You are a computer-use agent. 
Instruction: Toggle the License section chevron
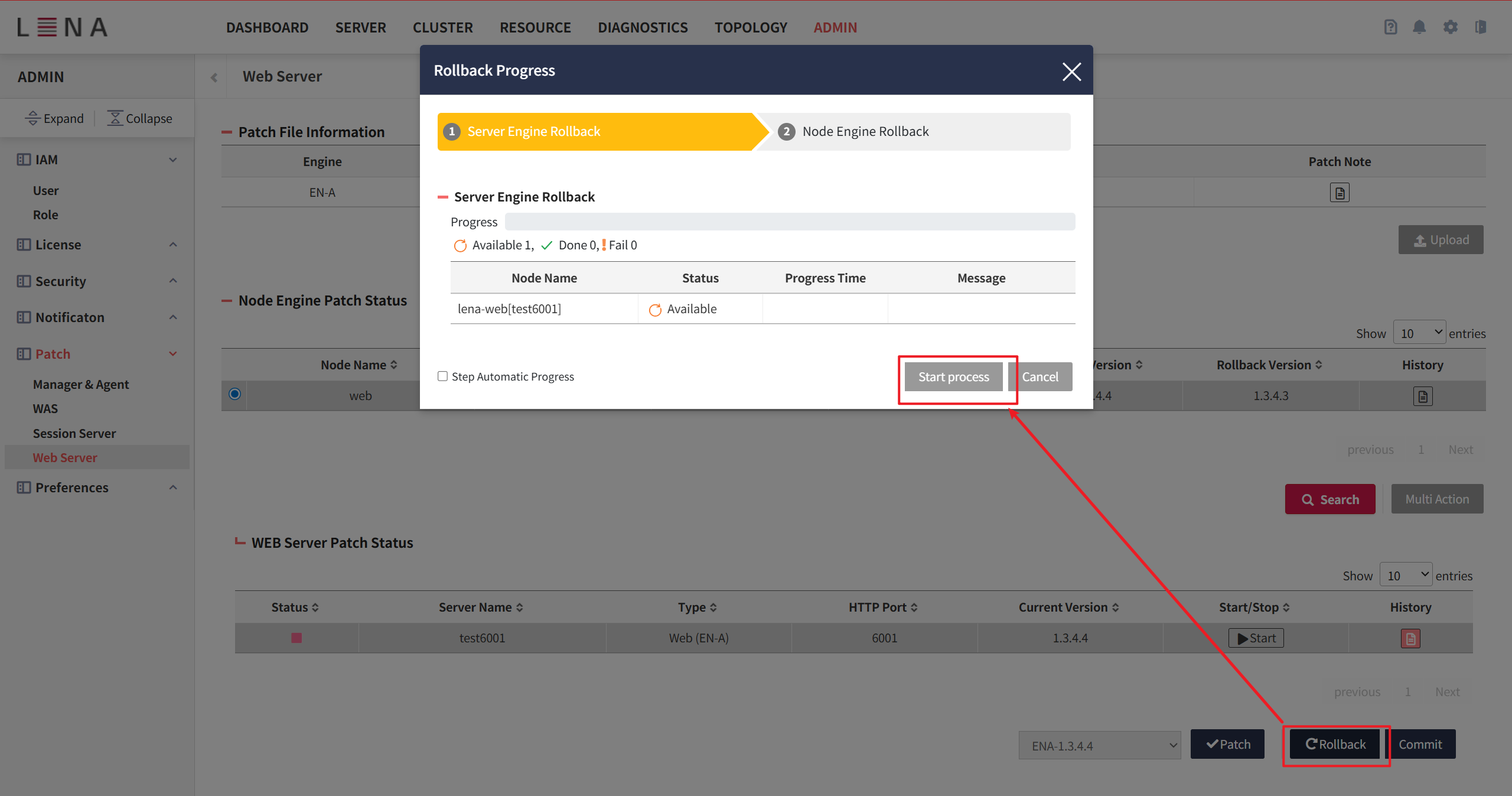[173, 245]
